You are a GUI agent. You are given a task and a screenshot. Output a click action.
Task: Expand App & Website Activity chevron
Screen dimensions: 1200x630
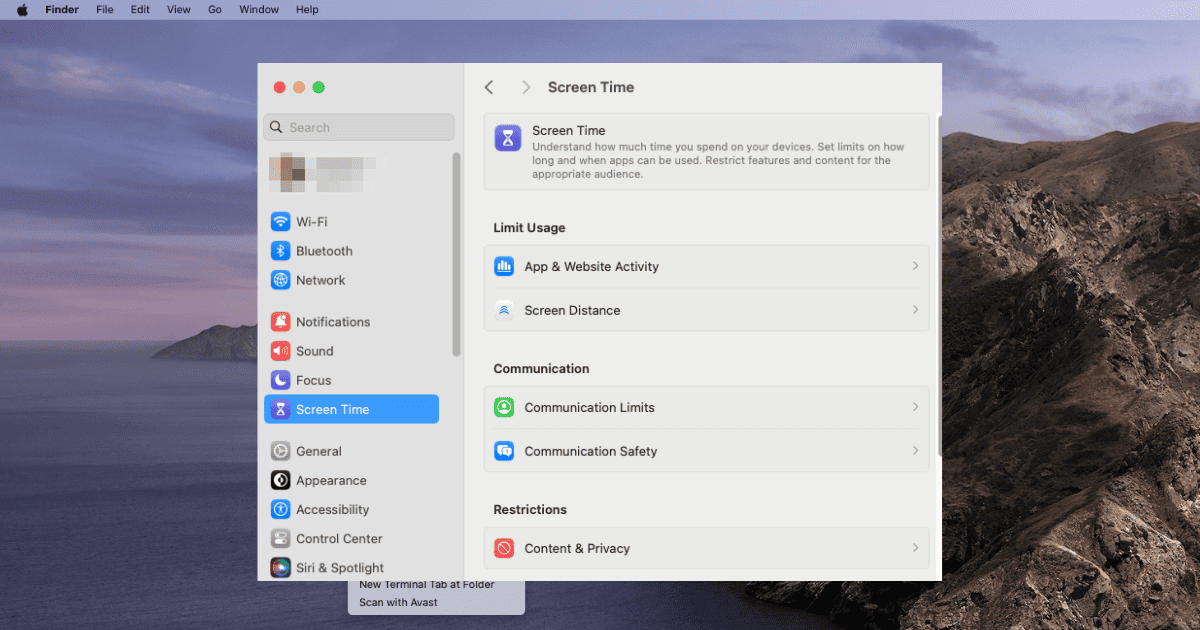[x=914, y=266]
